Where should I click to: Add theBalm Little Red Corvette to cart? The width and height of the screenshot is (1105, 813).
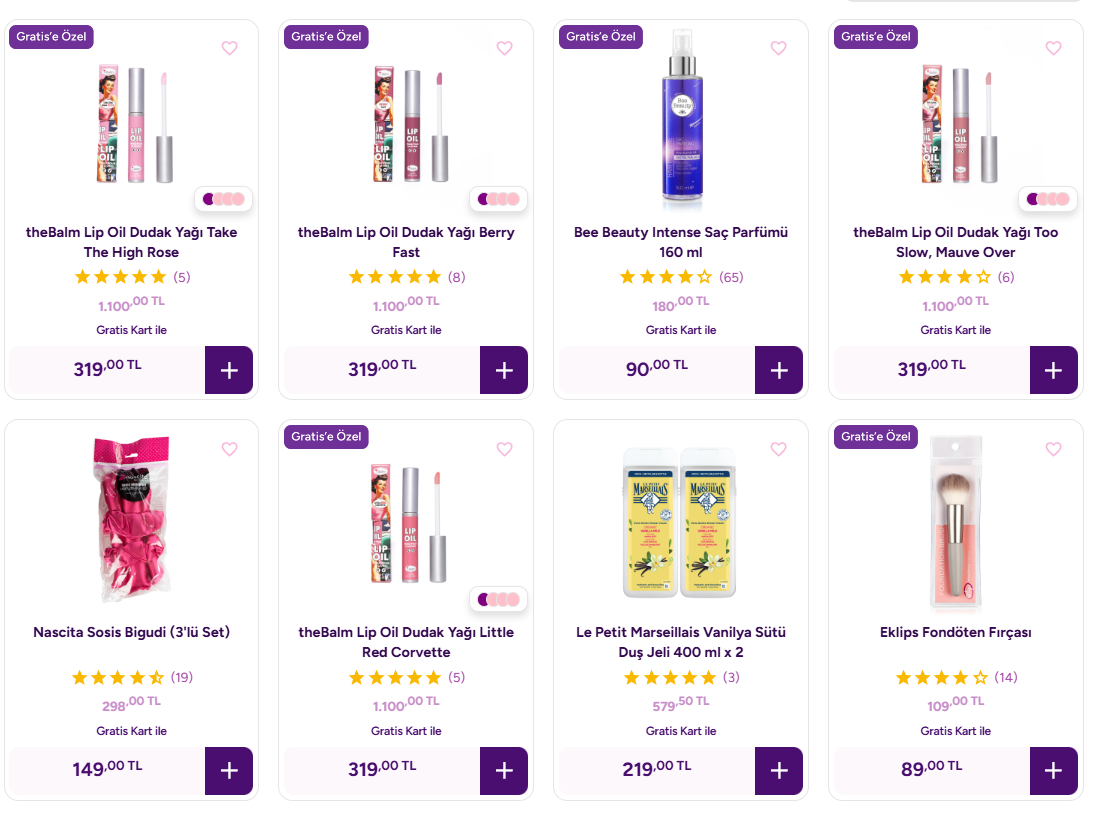pyautogui.click(x=504, y=771)
